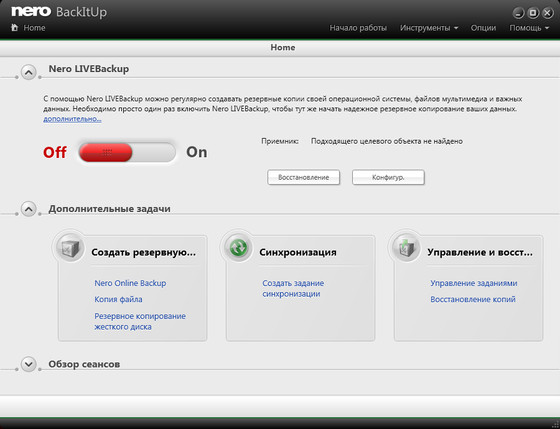Open the Nero Online Backup link
Image resolution: width=560 pixels, height=429 pixels.
pos(130,283)
